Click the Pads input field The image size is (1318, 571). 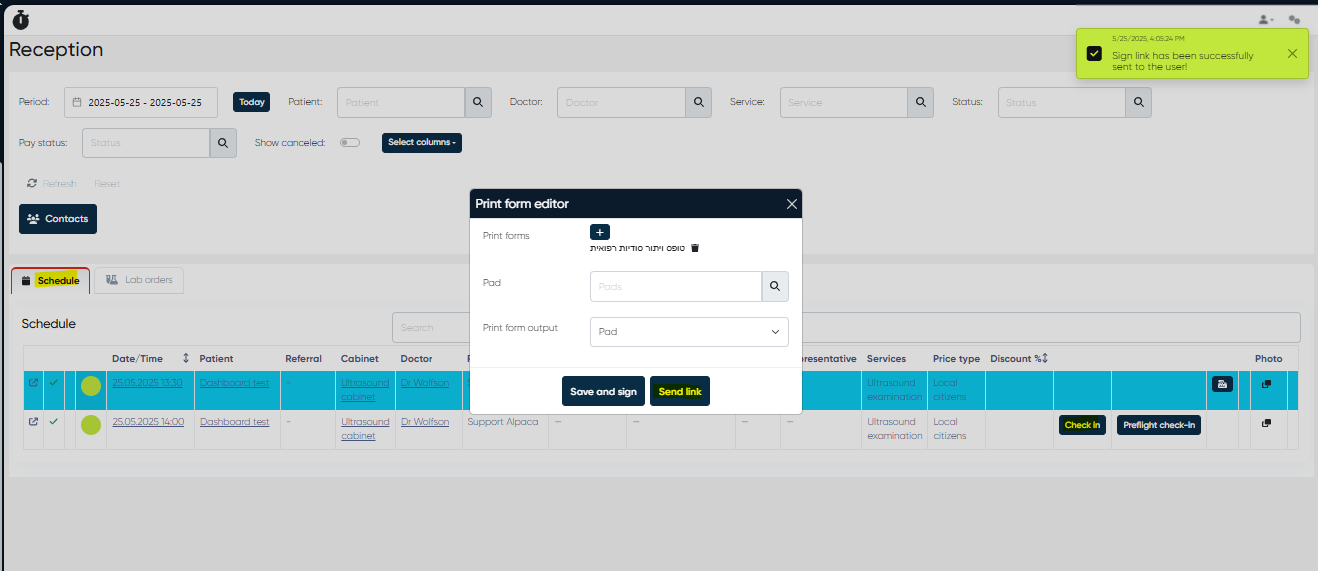[676, 287]
